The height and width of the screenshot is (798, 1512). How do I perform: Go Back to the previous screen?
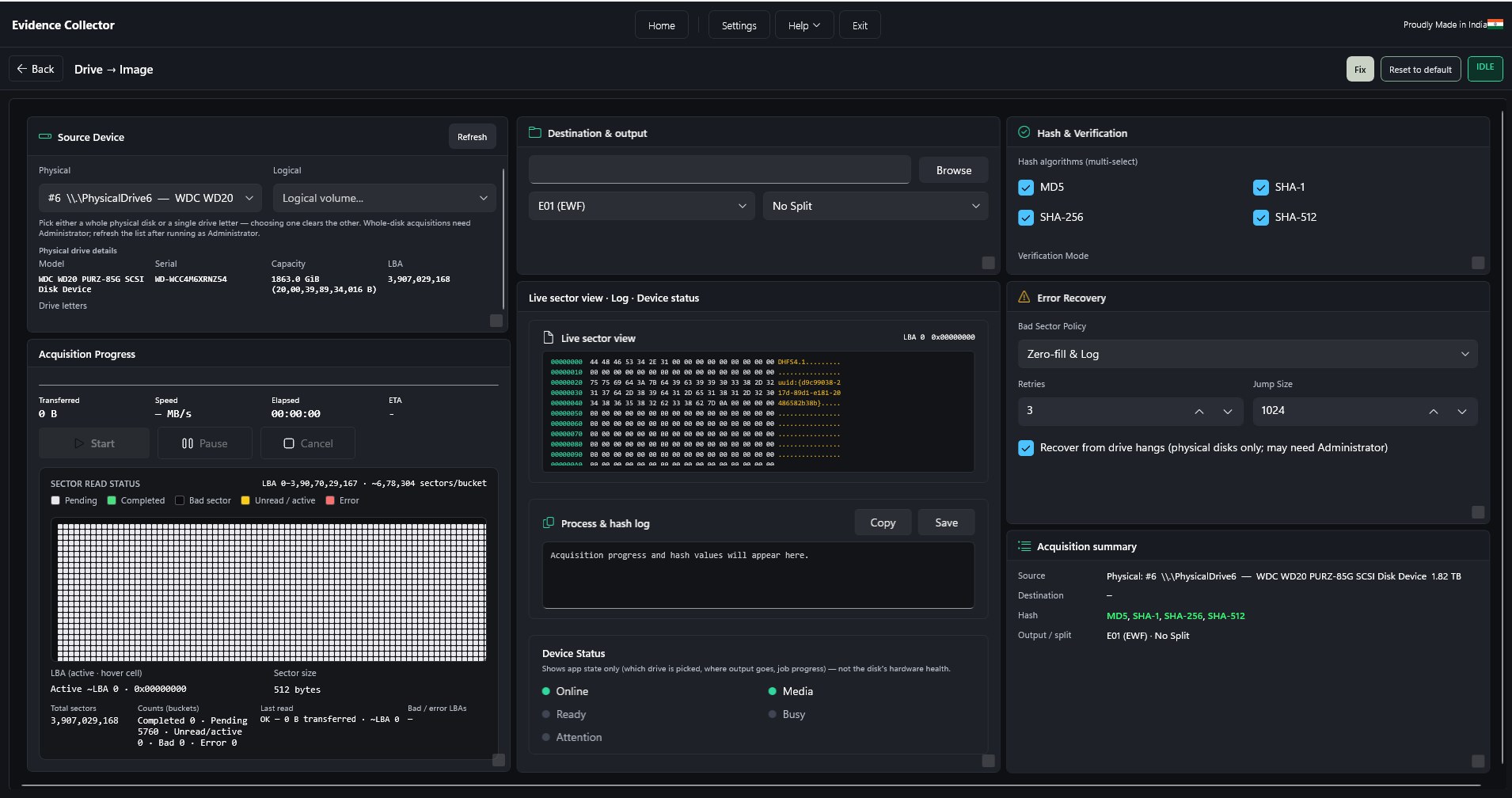pyautogui.click(x=36, y=69)
